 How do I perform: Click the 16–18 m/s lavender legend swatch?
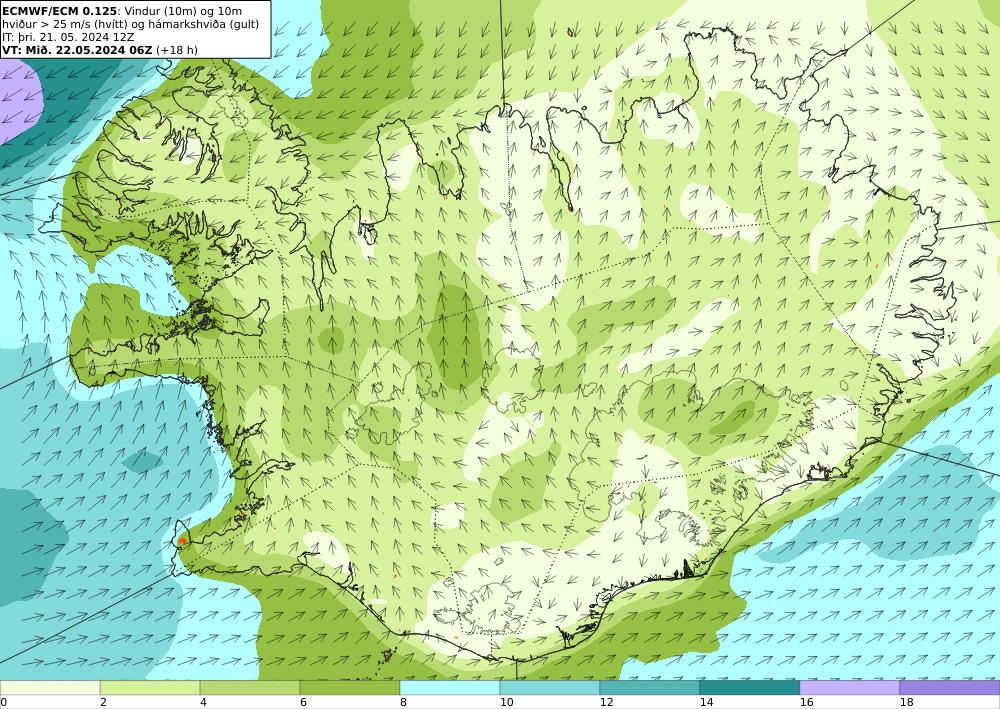pos(849,687)
